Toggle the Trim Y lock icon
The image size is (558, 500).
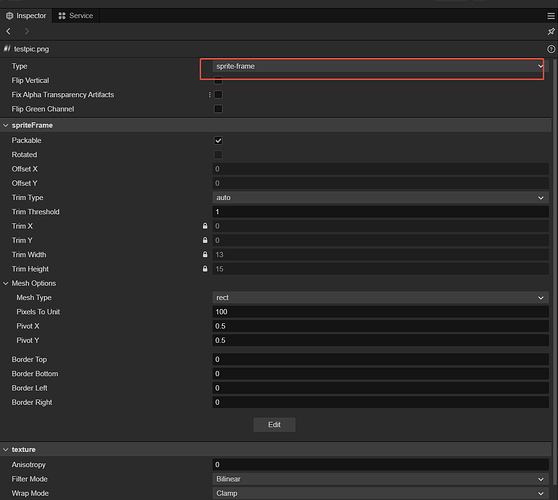pyautogui.click(x=205, y=240)
